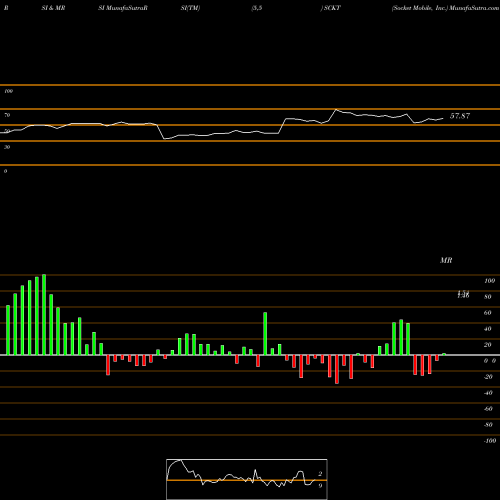Click the longest red bar in MR histogram

(337, 369)
